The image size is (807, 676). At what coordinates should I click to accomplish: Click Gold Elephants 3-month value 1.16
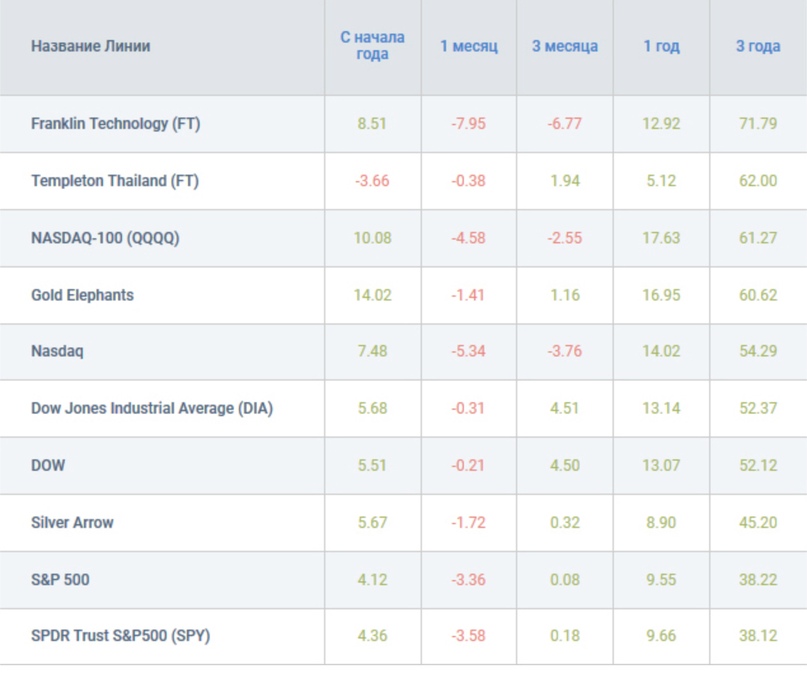[565, 295]
